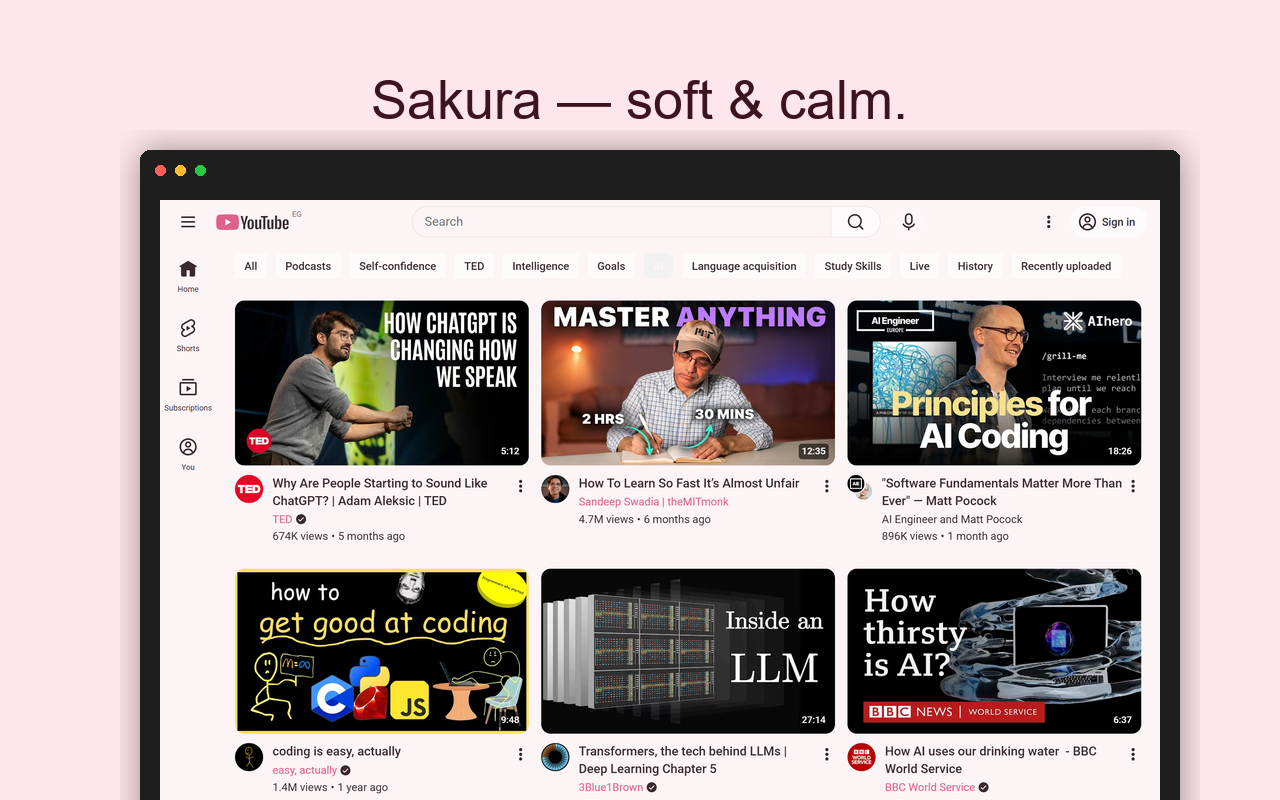
Task: Filter videos by Self-confidence
Action: (397, 266)
